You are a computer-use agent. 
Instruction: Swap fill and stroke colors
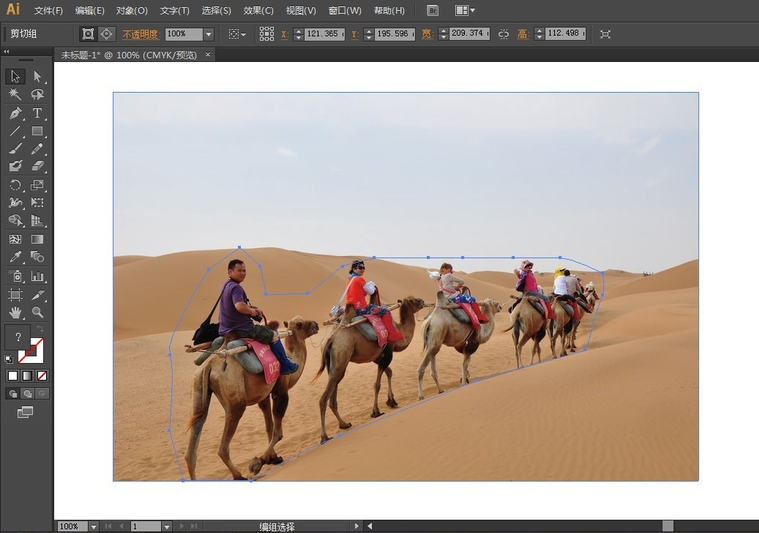point(40,329)
